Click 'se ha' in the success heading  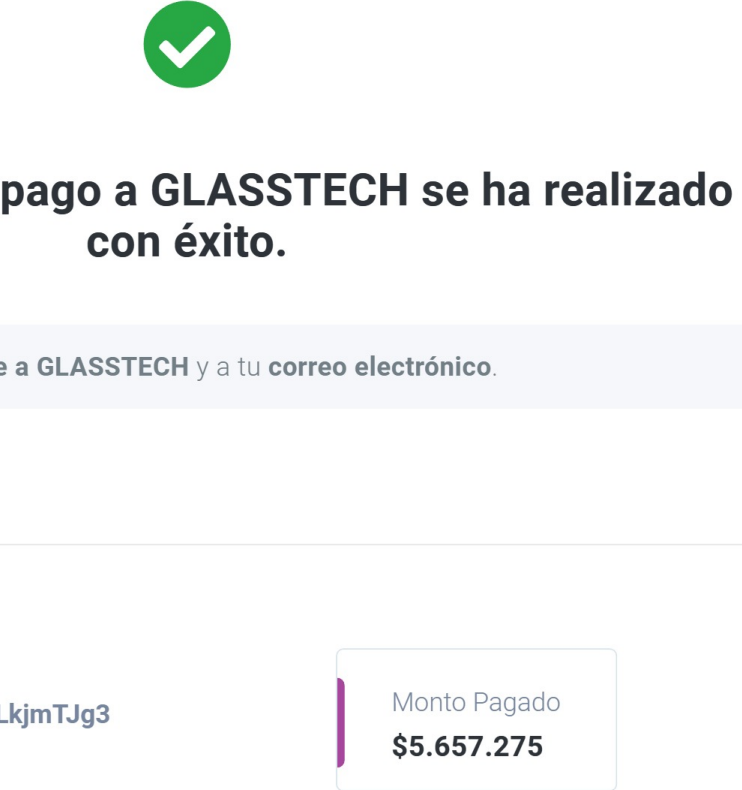476,190
